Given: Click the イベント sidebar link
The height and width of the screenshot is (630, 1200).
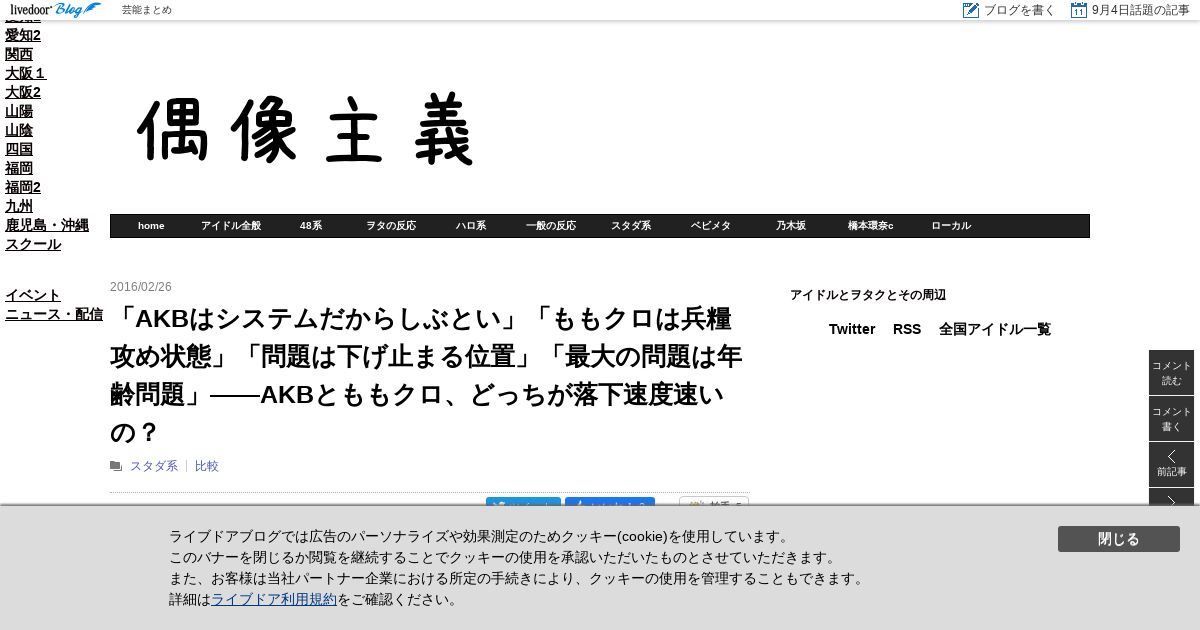Looking at the screenshot, I should (x=33, y=295).
